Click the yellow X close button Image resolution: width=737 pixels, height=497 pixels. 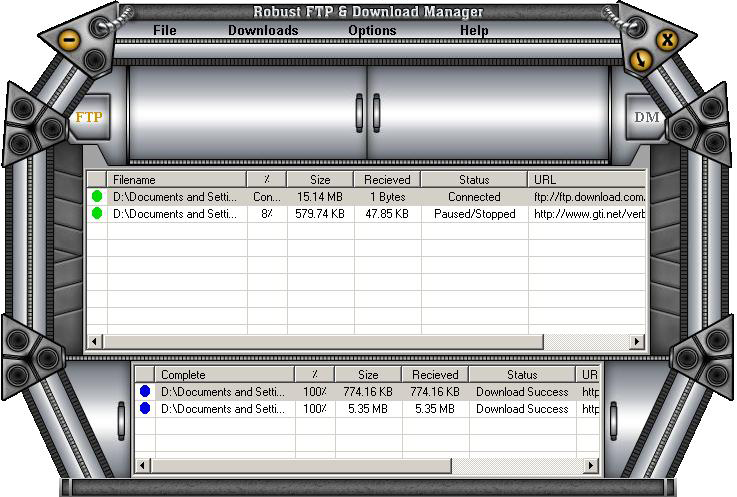[x=667, y=39]
